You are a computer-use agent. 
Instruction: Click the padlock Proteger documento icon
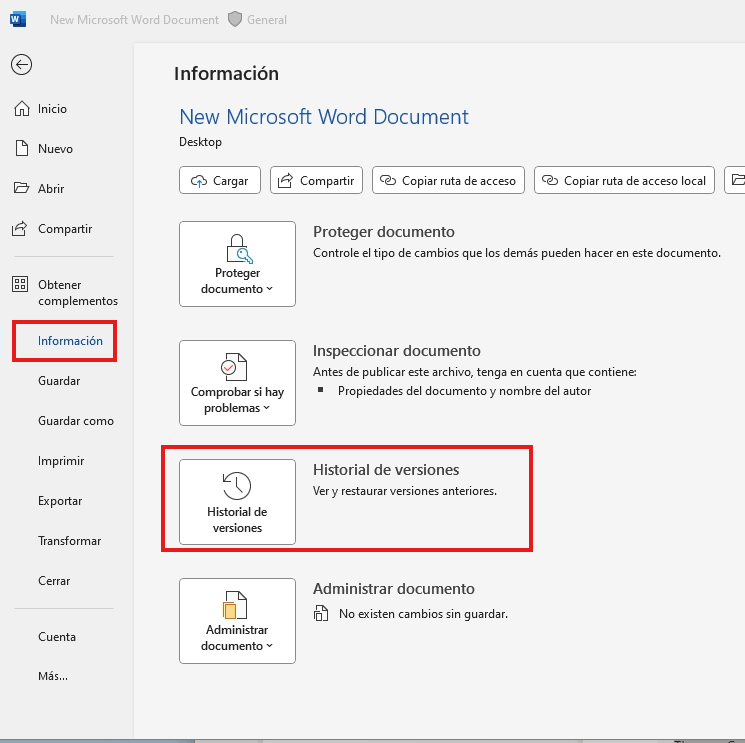point(239,249)
